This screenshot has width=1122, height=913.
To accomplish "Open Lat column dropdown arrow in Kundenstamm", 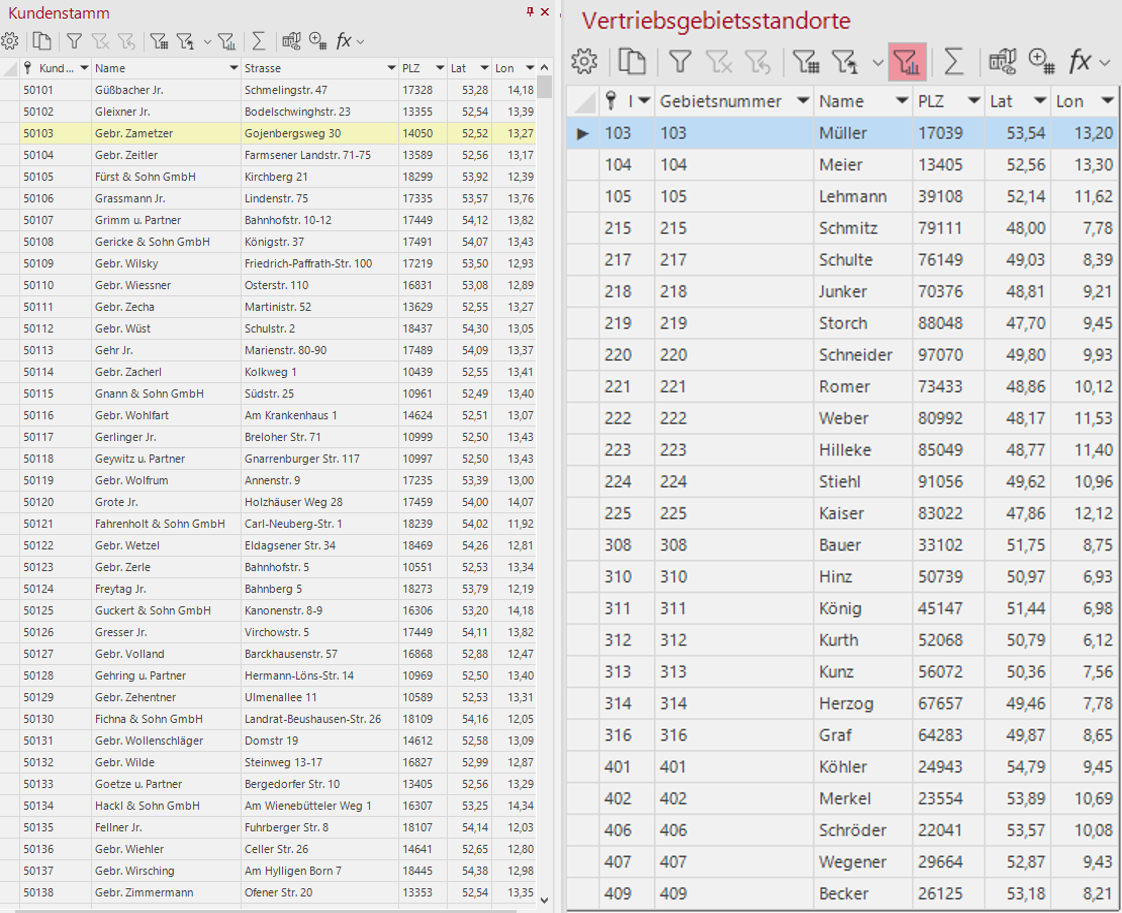I will tap(485, 68).
